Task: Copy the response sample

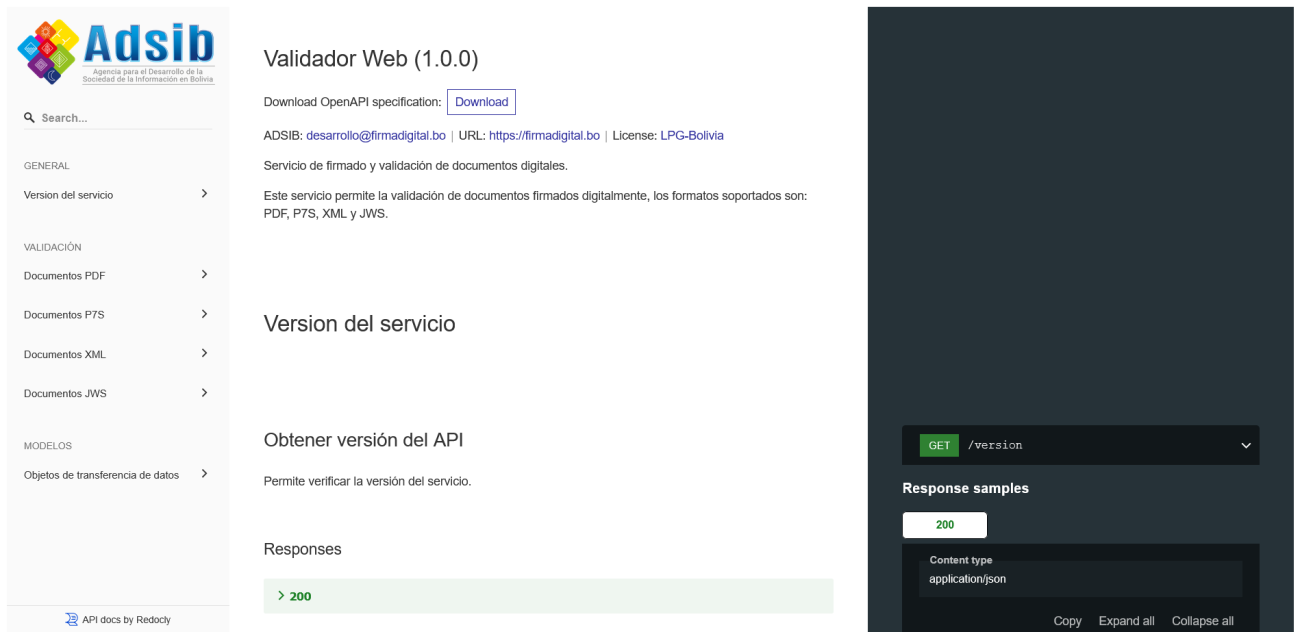Action: click(x=1067, y=621)
